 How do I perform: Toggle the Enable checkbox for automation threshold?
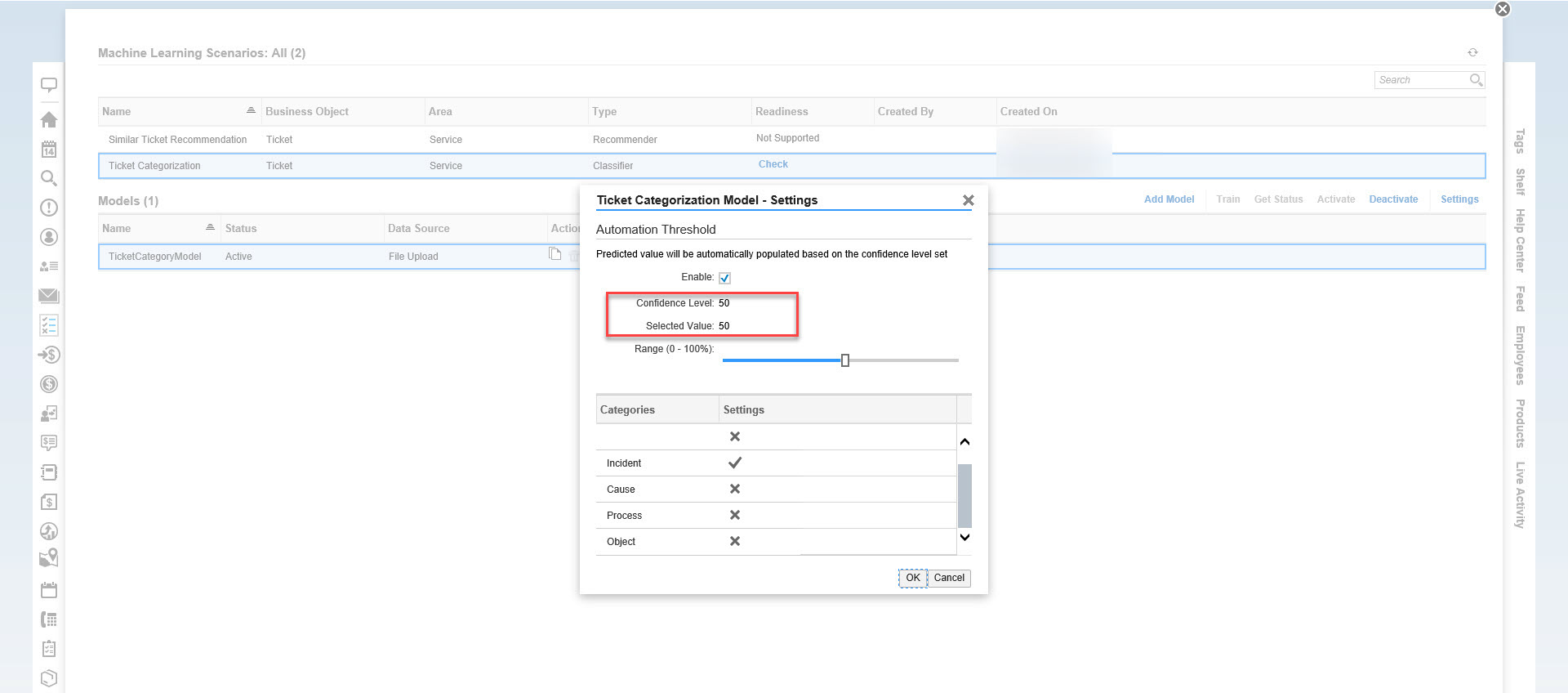[724, 278]
